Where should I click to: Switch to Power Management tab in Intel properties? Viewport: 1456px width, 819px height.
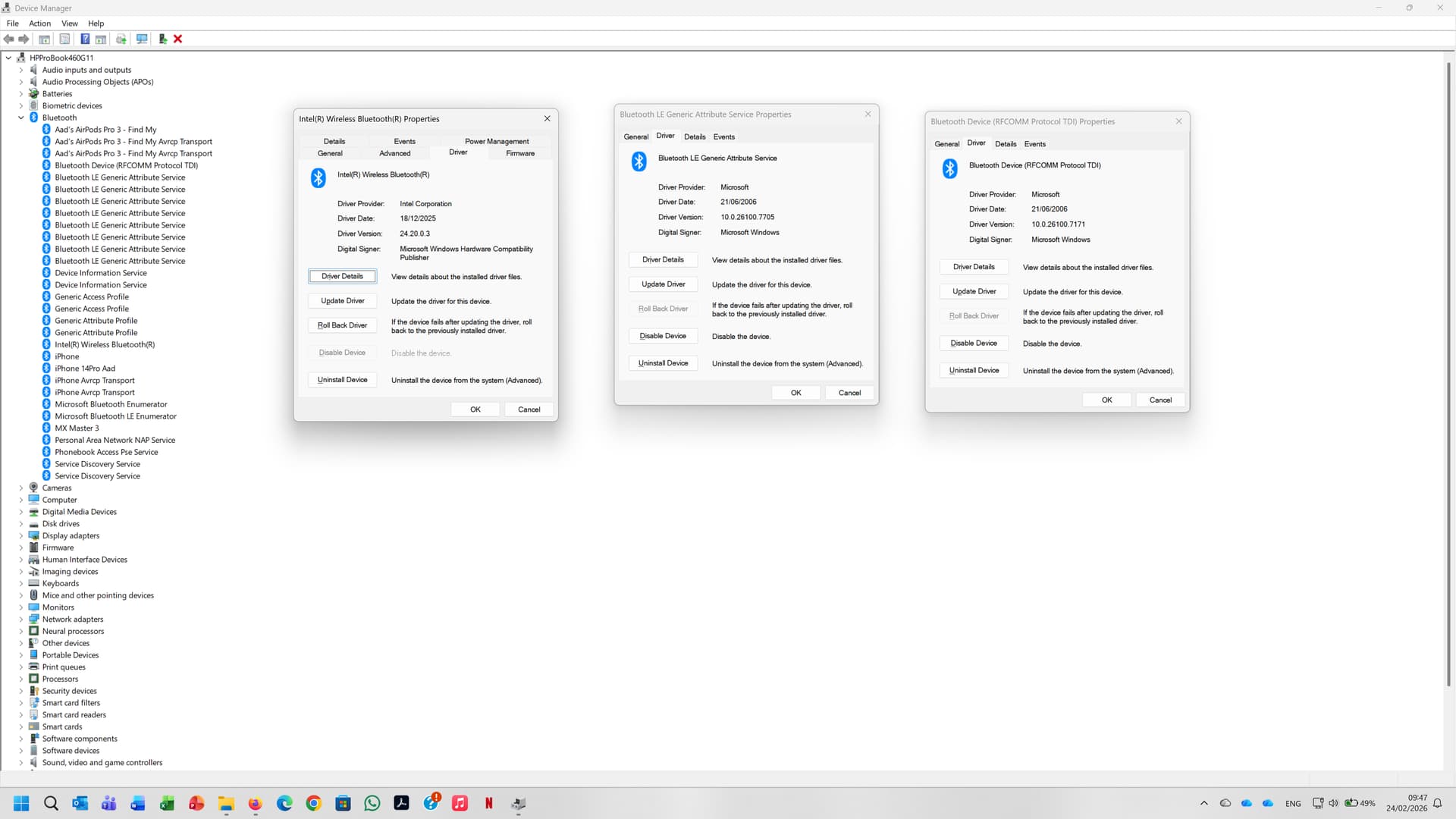click(x=497, y=141)
